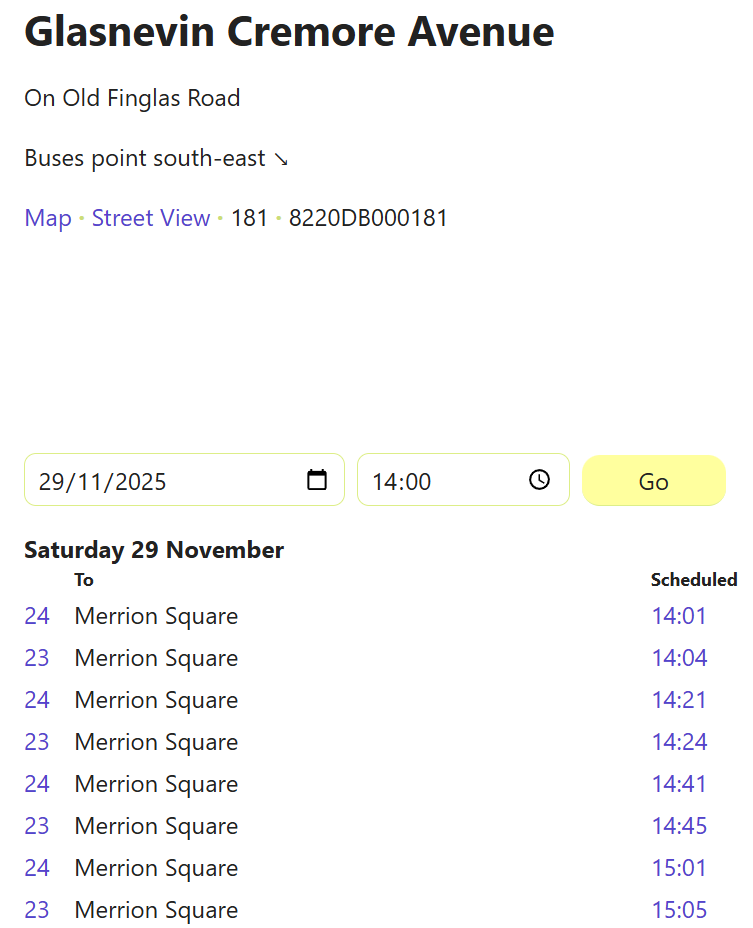Open the 15:05 scheduled departure
Screen dimensions: 753x928
pyautogui.click(x=679, y=910)
